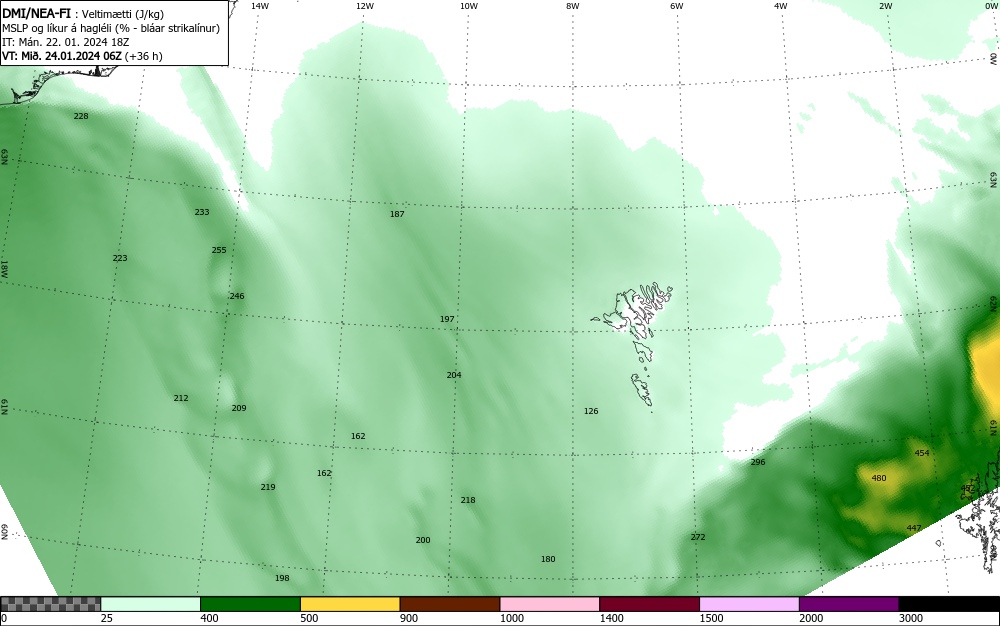Click the map value 197
This screenshot has height=626, width=1000.
point(447,319)
